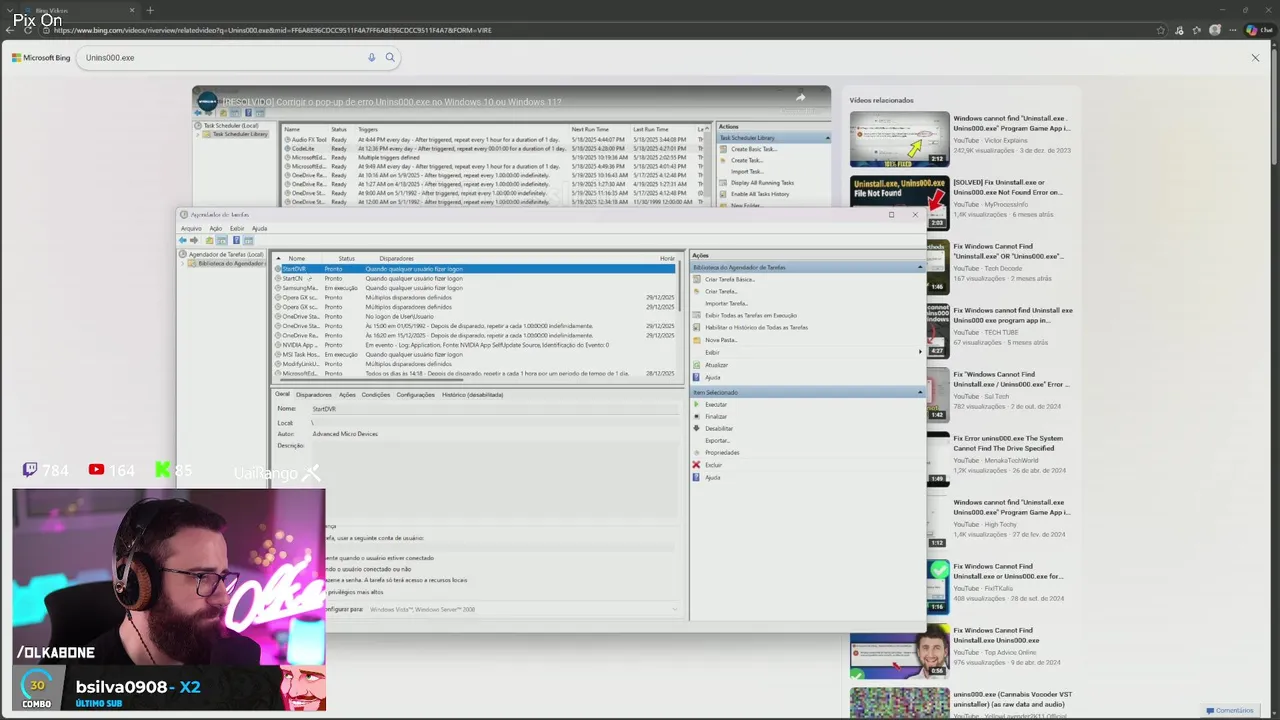This screenshot has height=720, width=1280.
Task: Collapse Biblioteca do Agendador de Tarefas actions section
Action: [920, 267]
